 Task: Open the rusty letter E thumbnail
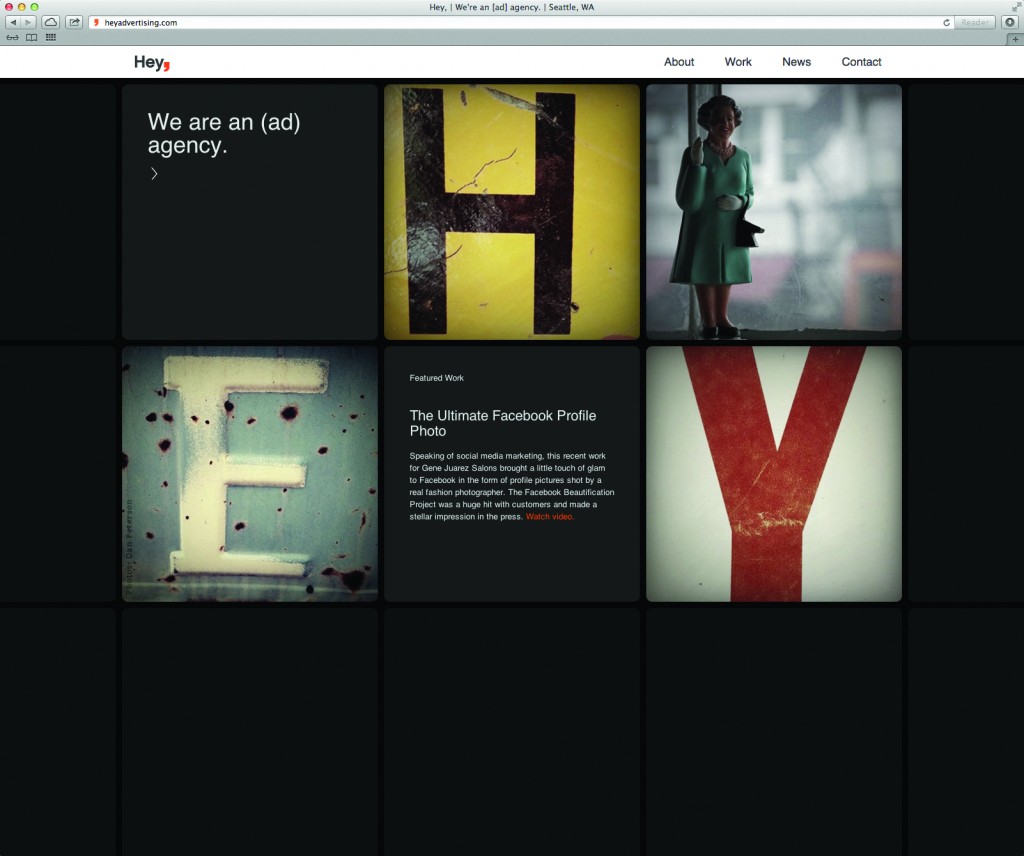[250, 474]
